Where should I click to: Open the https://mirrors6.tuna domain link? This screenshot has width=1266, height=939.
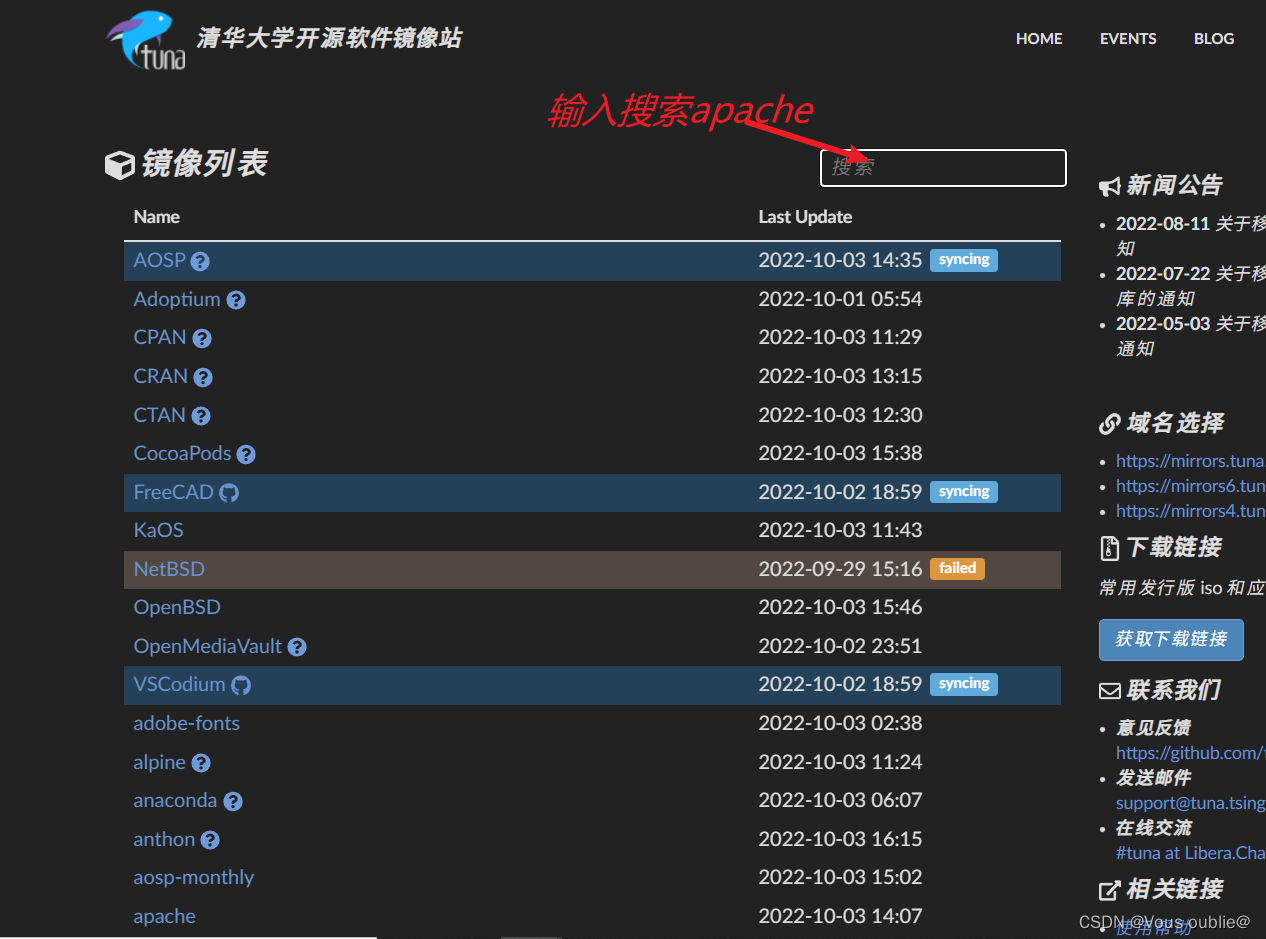1191,486
